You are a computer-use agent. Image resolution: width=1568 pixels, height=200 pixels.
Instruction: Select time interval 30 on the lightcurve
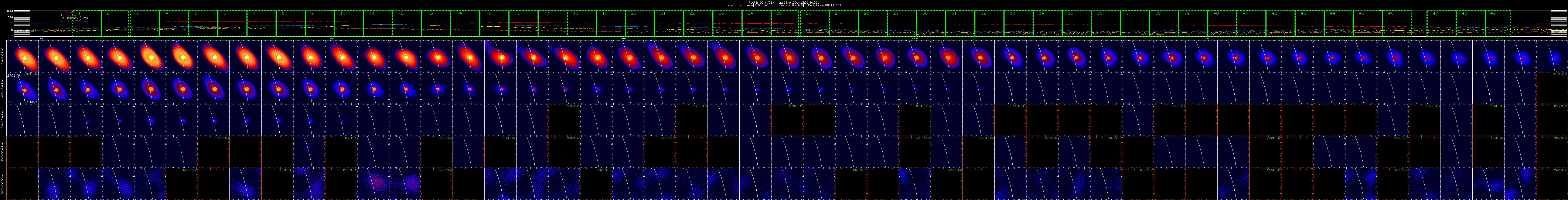coord(931,23)
